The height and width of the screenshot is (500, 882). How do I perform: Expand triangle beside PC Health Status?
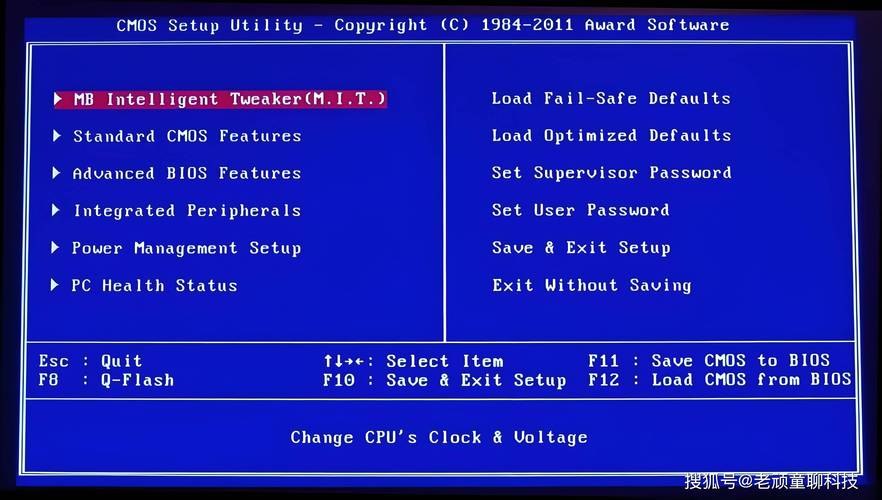55,286
